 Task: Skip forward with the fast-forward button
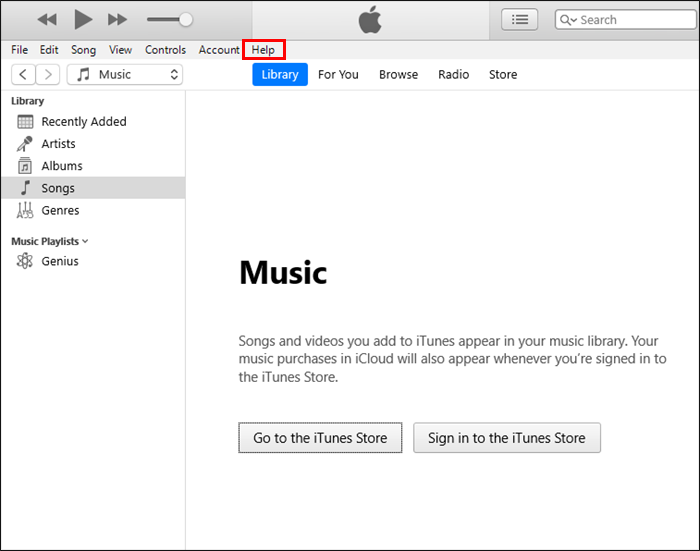coord(117,20)
